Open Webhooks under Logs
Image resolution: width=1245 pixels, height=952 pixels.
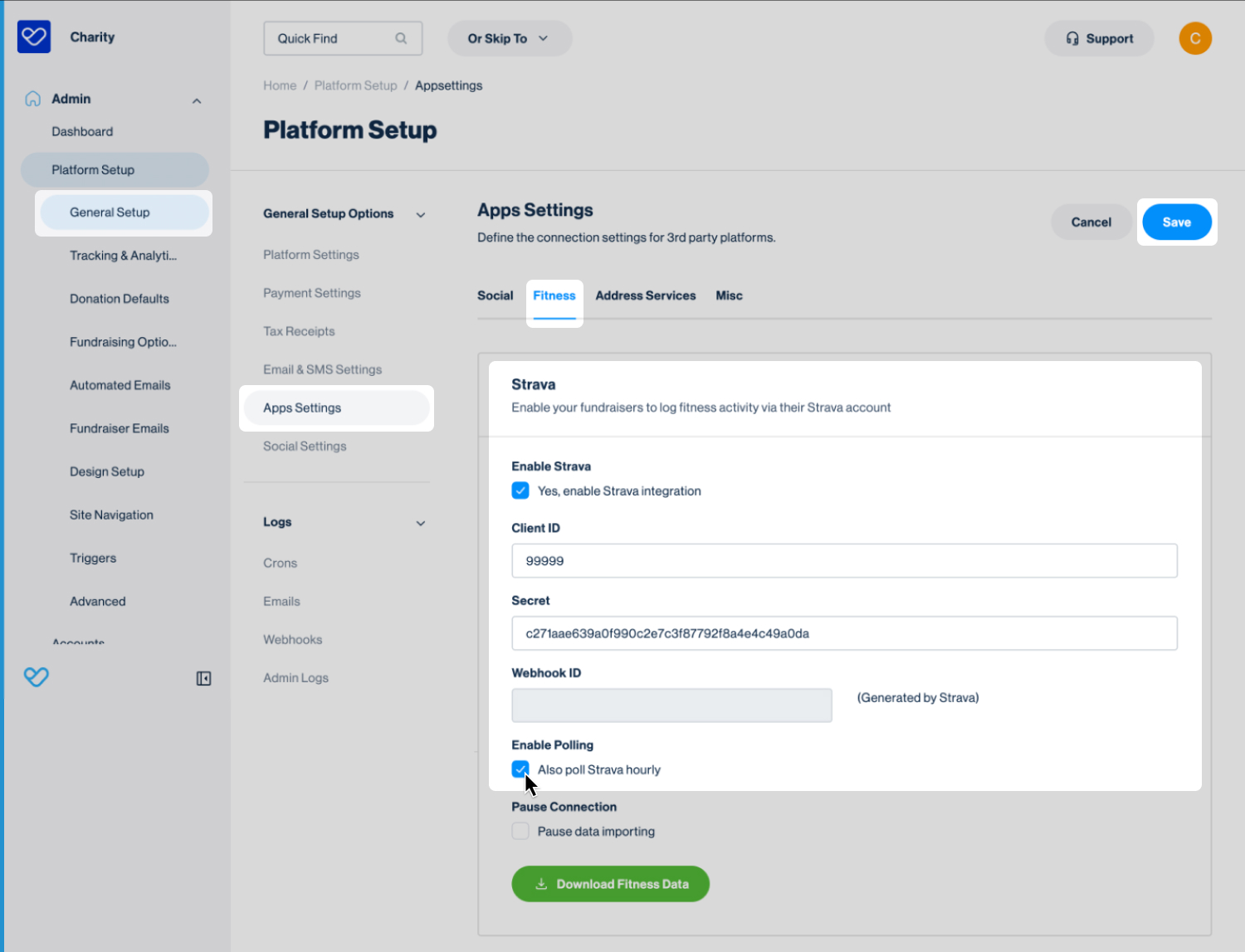(x=292, y=639)
